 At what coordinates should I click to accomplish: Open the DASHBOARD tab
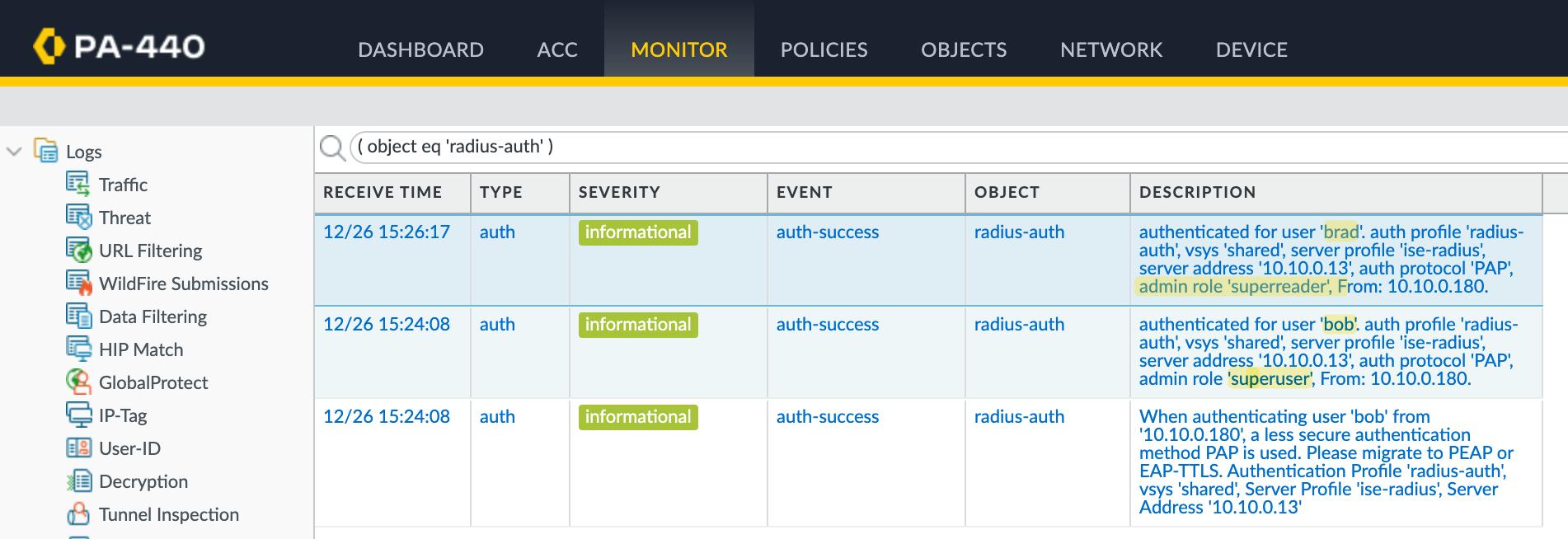click(420, 49)
